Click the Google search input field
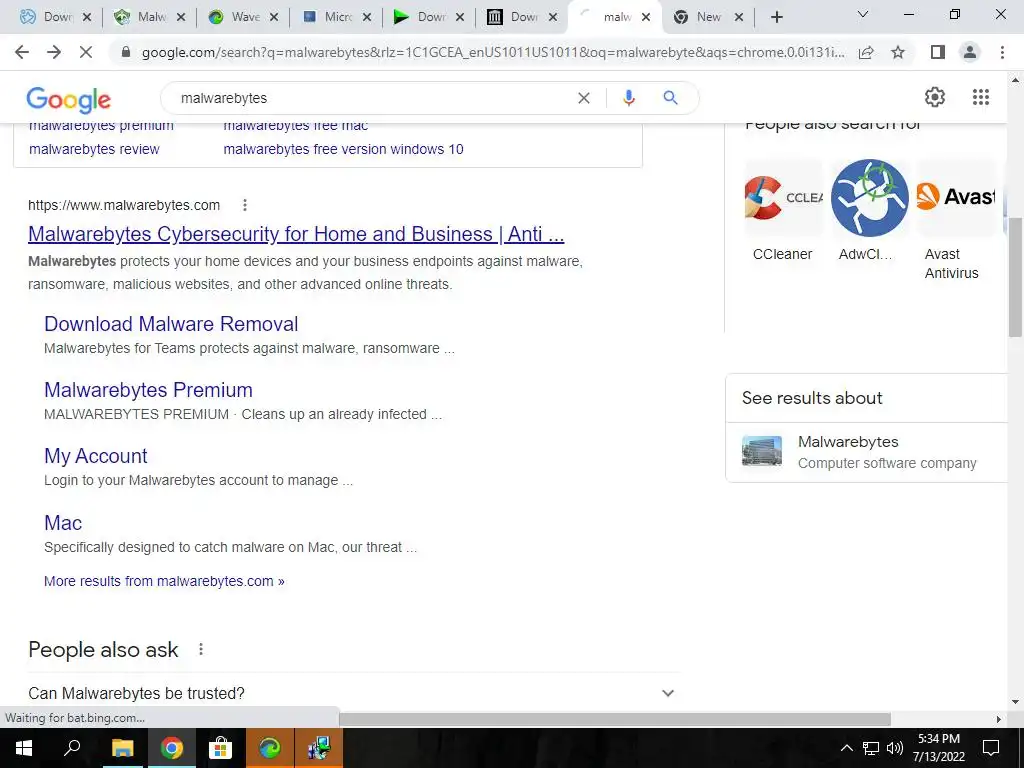Screen dimensions: 1024x768 pos(372,98)
